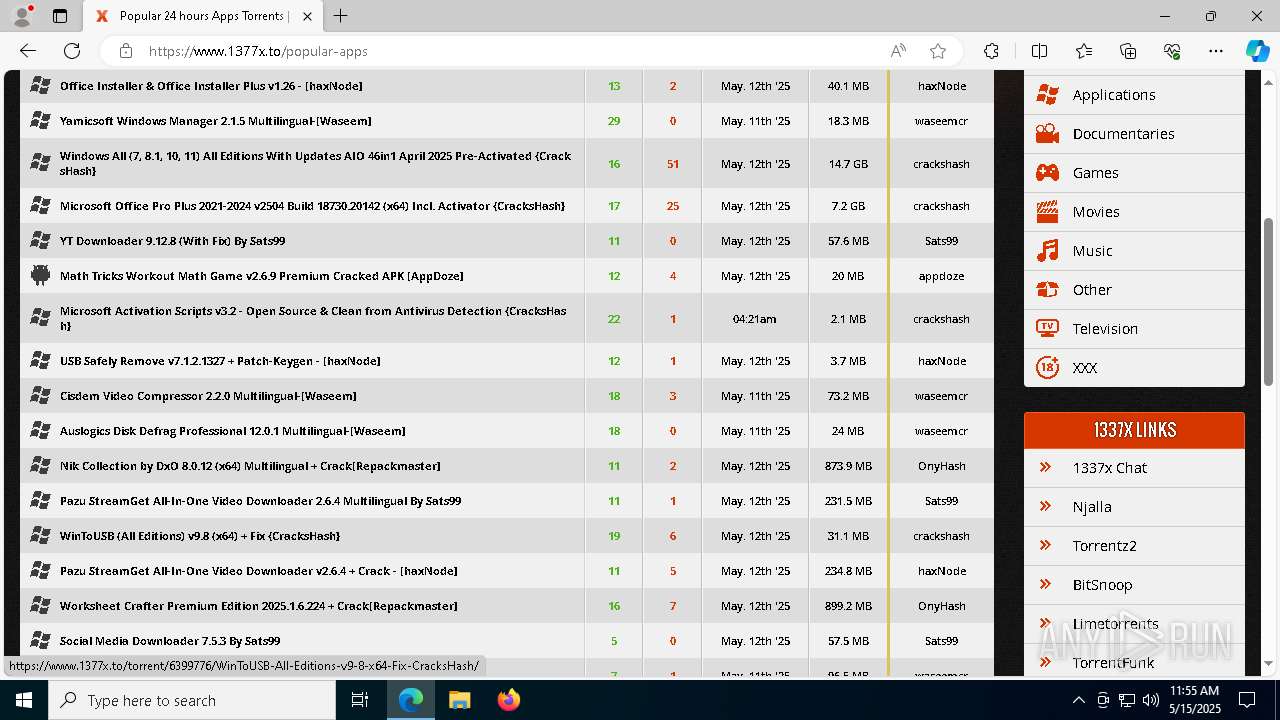Open browser Extensions puzzle icon
The height and width of the screenshot is (720, 1280).
coord(991,51)
